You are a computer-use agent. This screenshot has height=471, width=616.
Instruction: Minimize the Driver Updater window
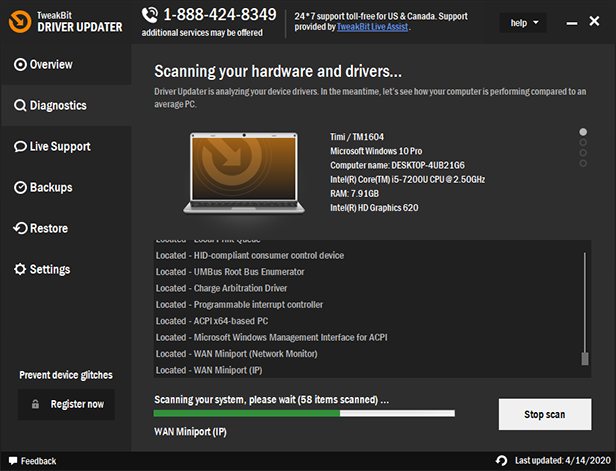(572, 23)
